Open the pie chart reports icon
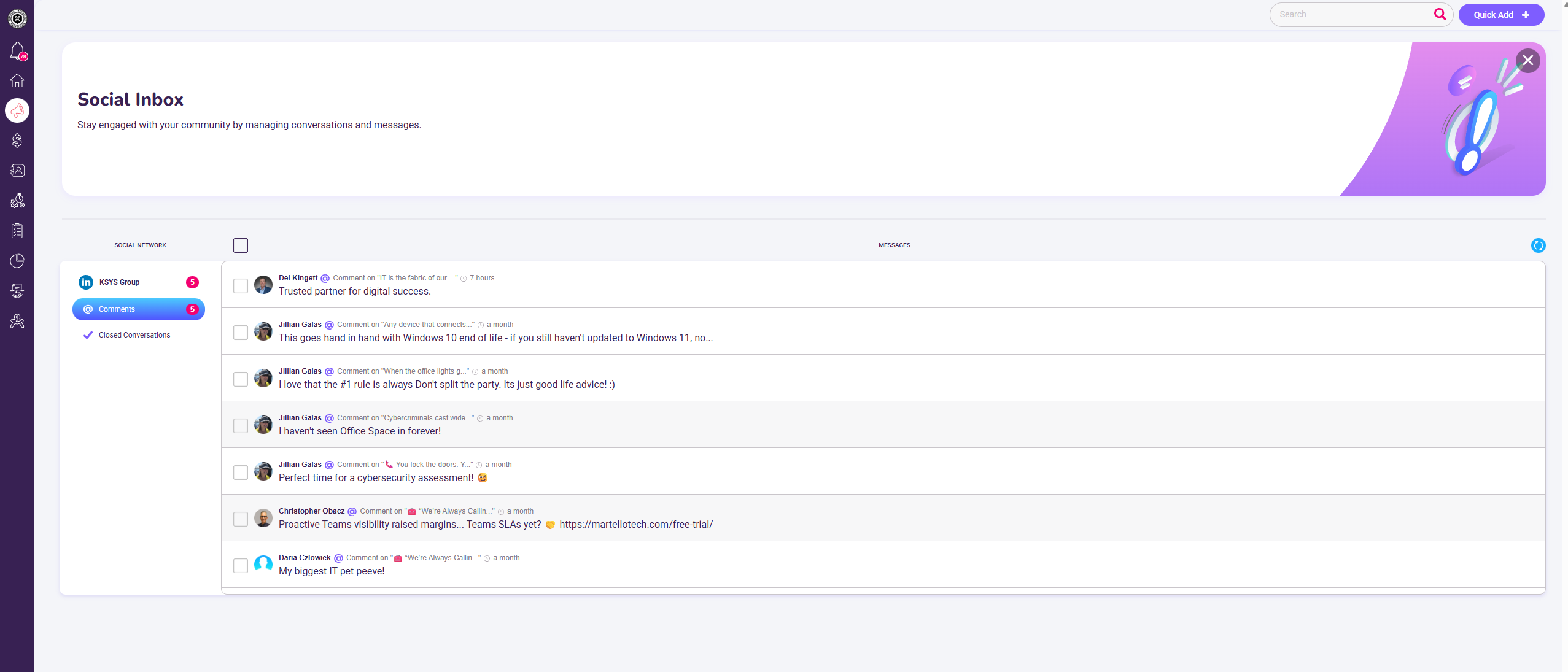The image size is (1568, 672). point(17,261)
